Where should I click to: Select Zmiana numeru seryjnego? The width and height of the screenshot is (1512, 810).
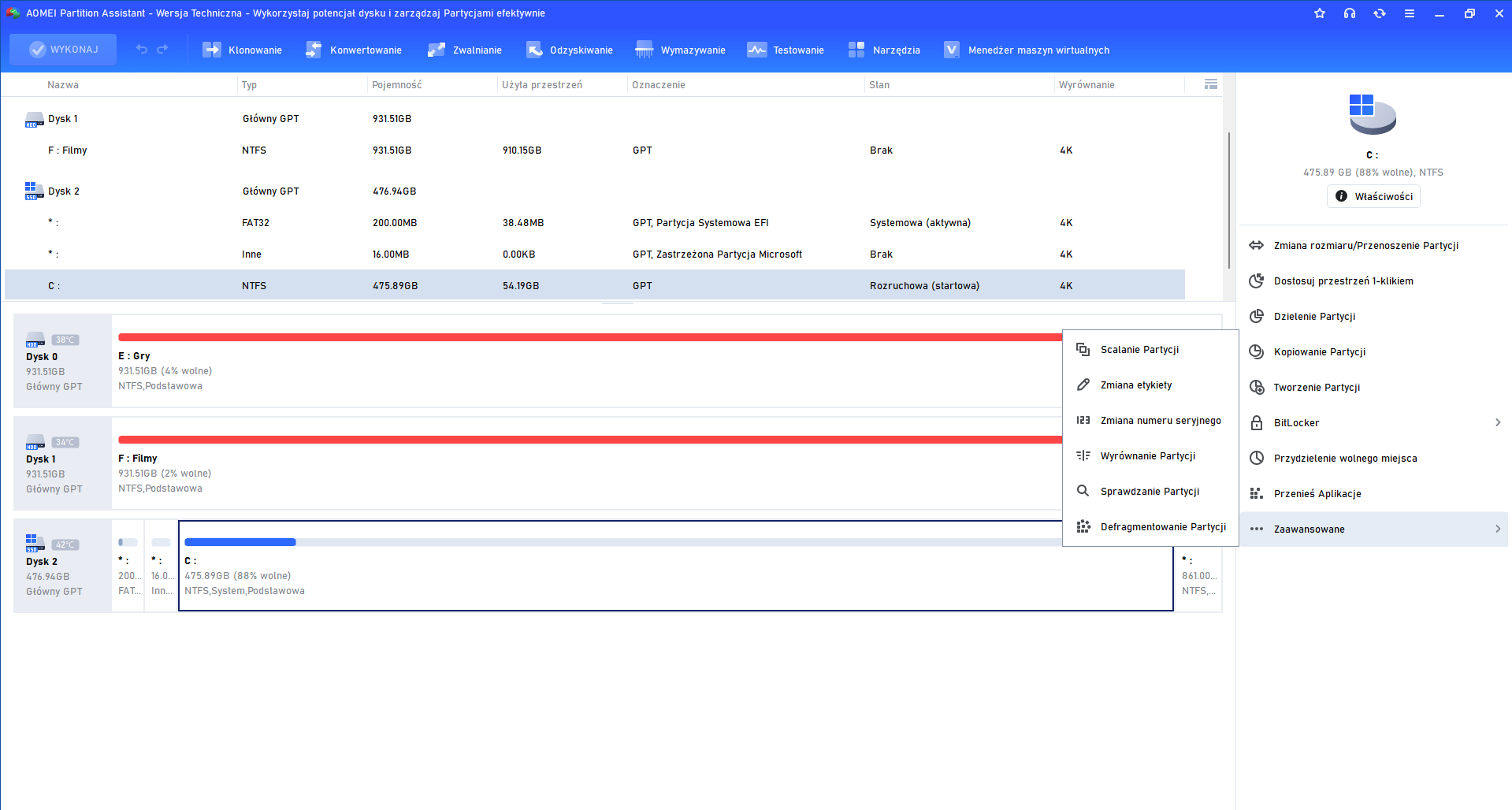(x=1150, y=420)
